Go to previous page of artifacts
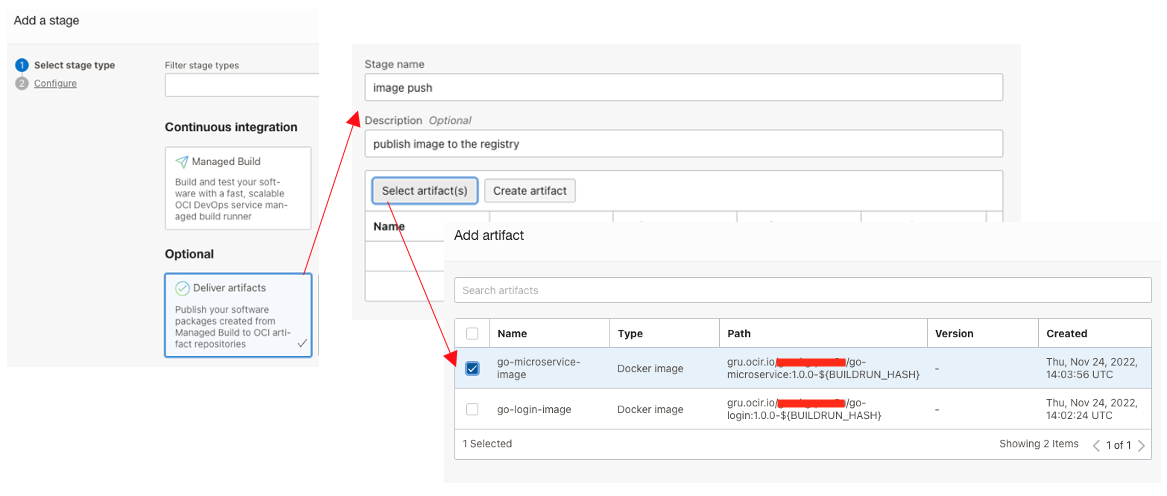Screen dimensions: 1167x496 pos(1096,445)
